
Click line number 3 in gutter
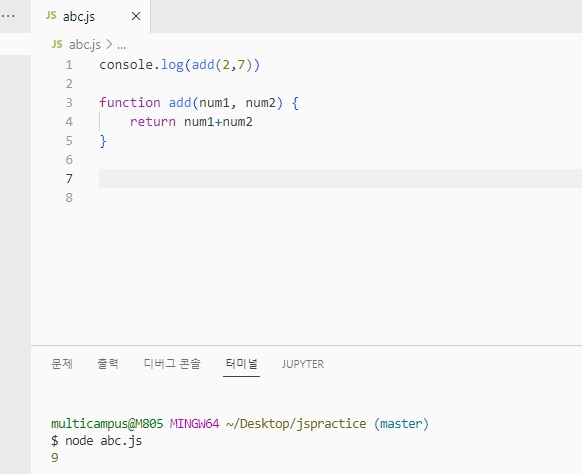[69, 102]
